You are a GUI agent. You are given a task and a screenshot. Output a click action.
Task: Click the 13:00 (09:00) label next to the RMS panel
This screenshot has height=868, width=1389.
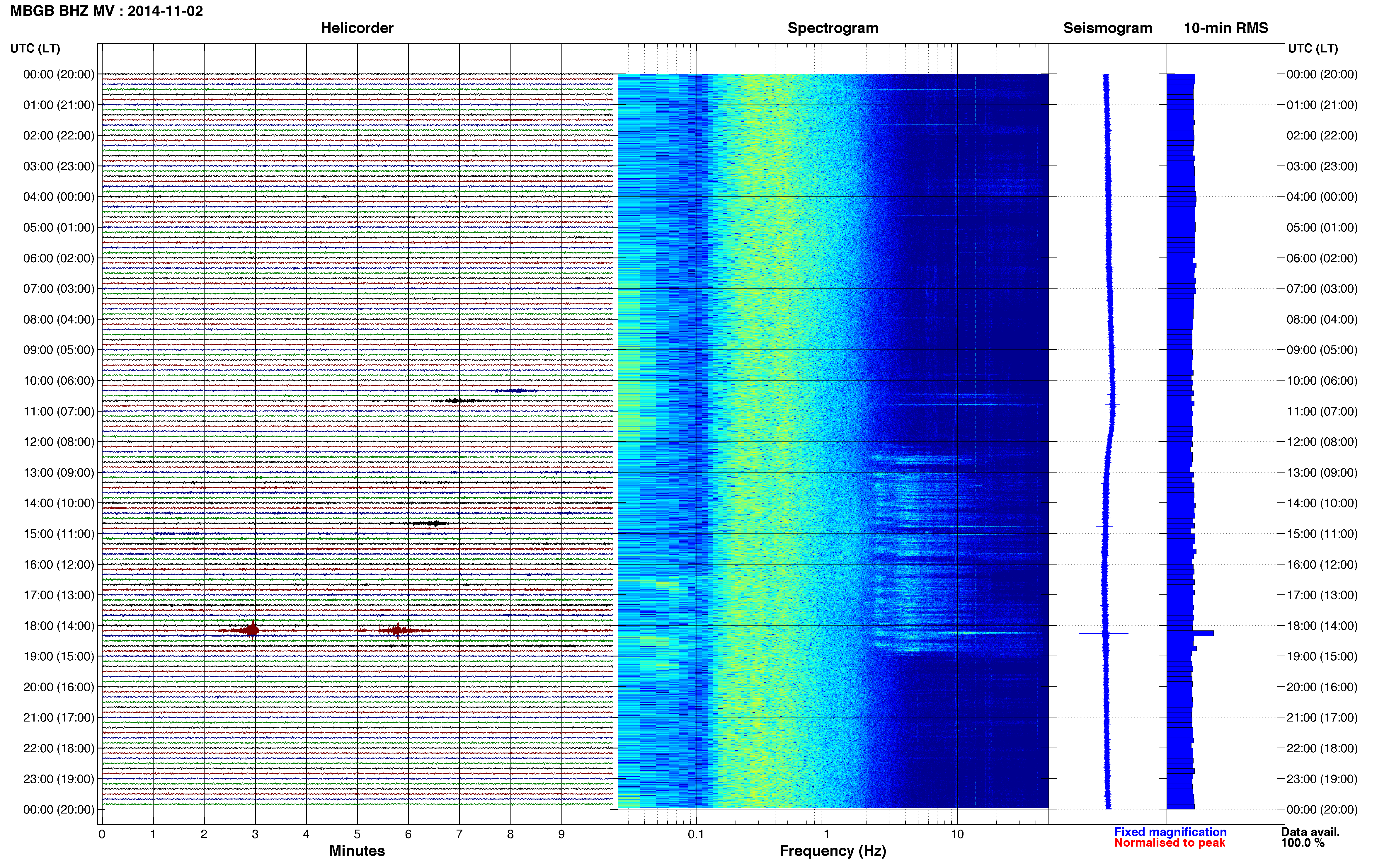(x=1322, y=473)
